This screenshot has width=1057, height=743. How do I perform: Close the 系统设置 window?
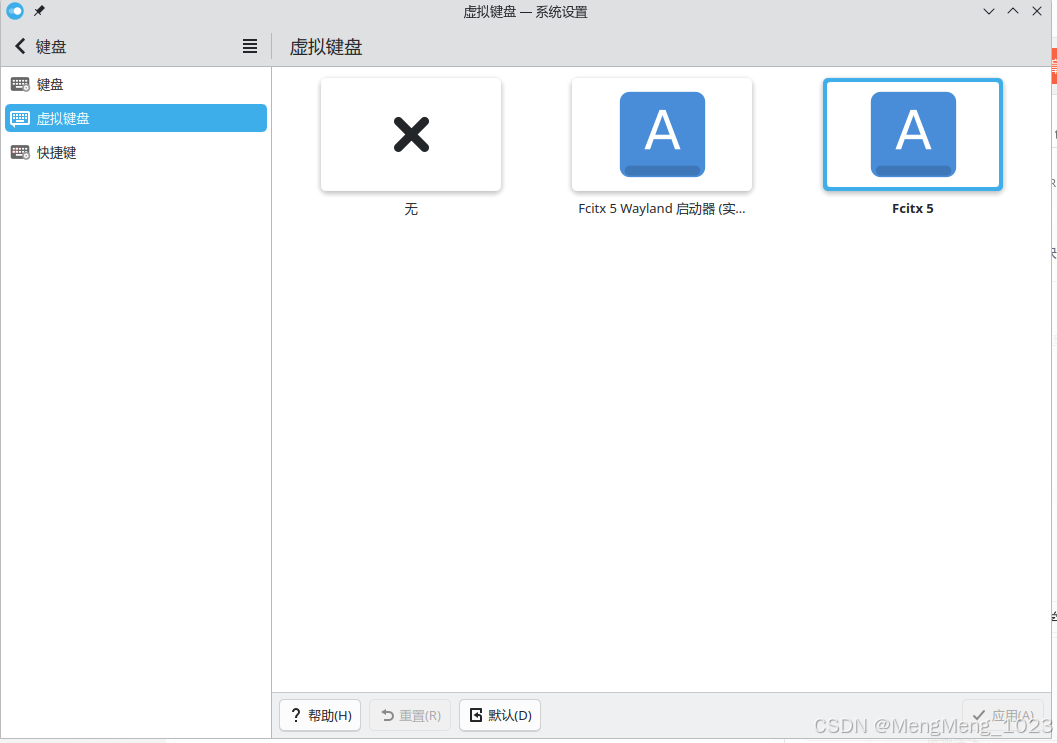(x=1037, y=11)
